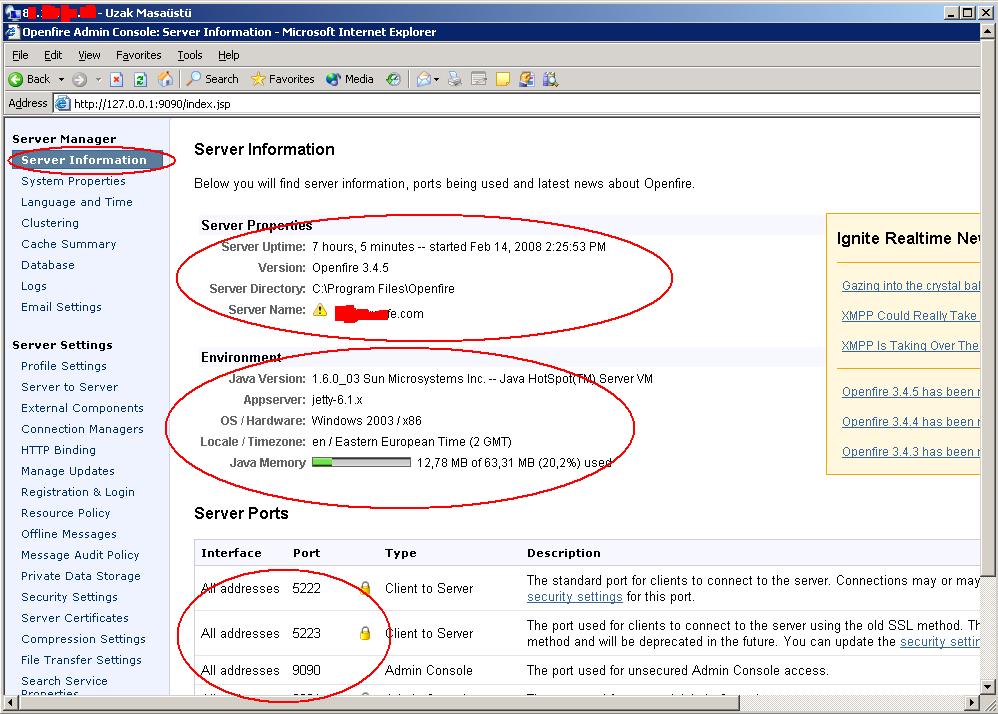Refresh the page using the toolbar icon
The width and height of the screenshot is (998, 714).
(x=141, y=80)
